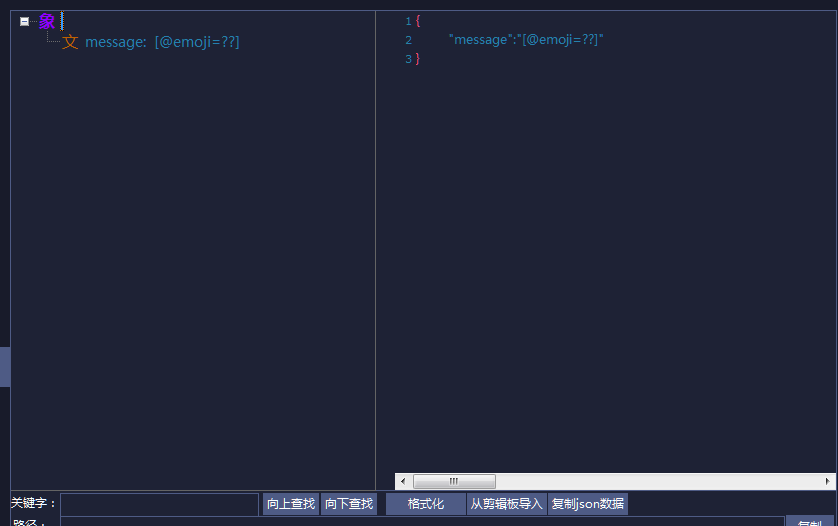Click the orange text-type icon beside message
838x526 pixels.
70,42
